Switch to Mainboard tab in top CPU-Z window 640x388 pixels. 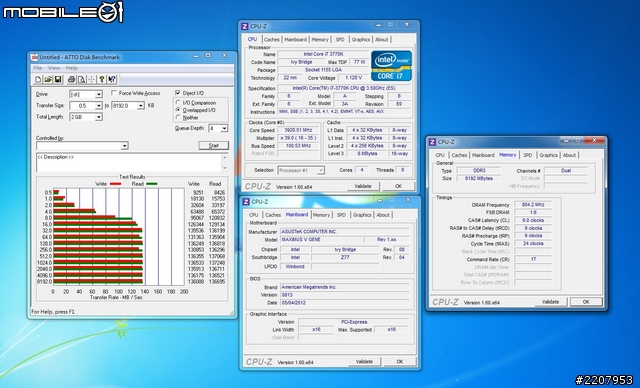[296, 40]
